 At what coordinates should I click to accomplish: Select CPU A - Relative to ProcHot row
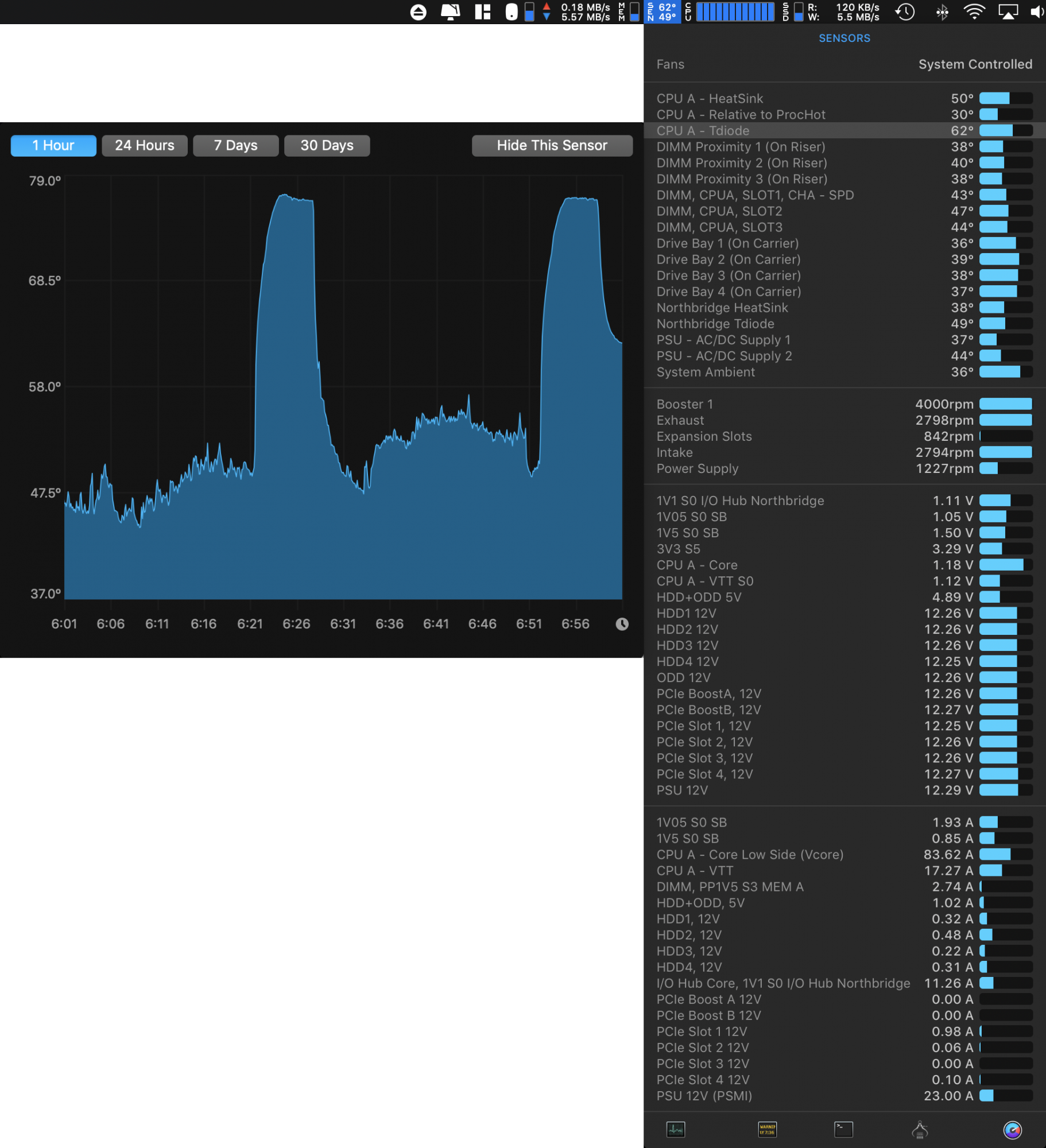pos(844,115)
